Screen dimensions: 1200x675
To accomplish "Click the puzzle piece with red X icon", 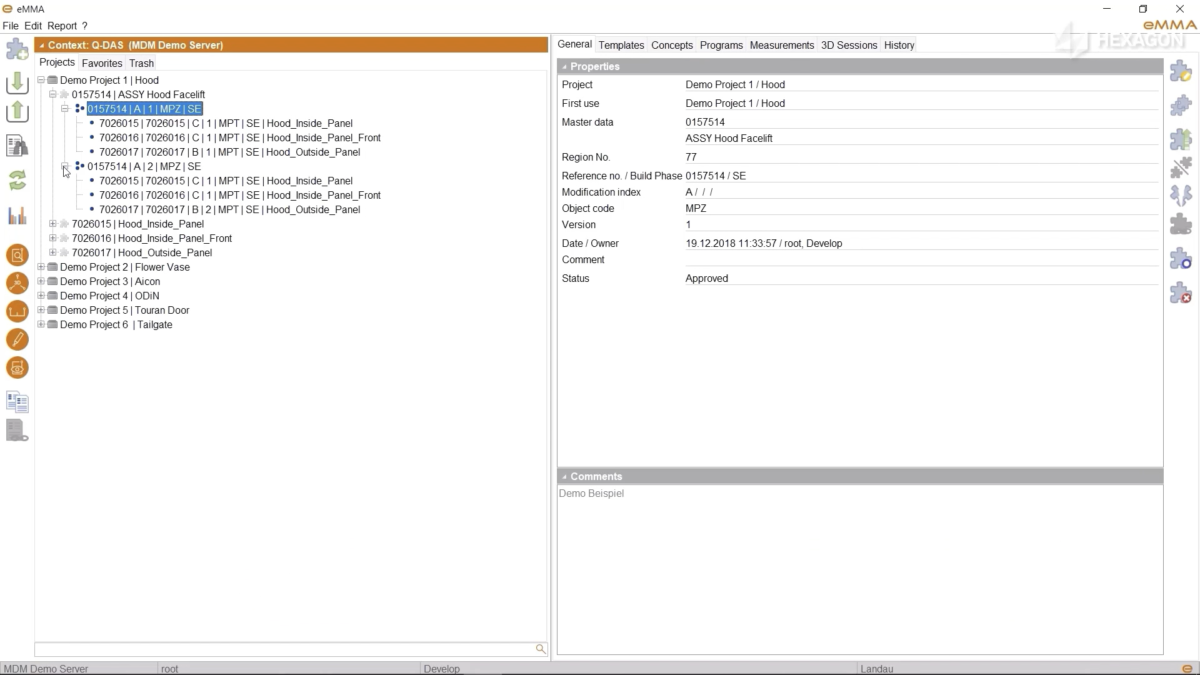I will click(x=1181, y=293).
